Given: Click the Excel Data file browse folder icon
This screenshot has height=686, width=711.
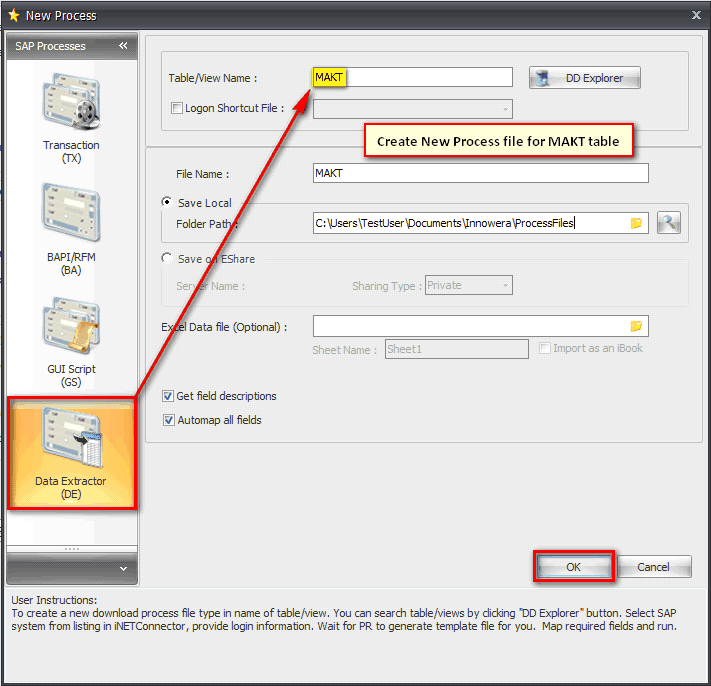Looking at the screenshot, I should coord(636,326).
